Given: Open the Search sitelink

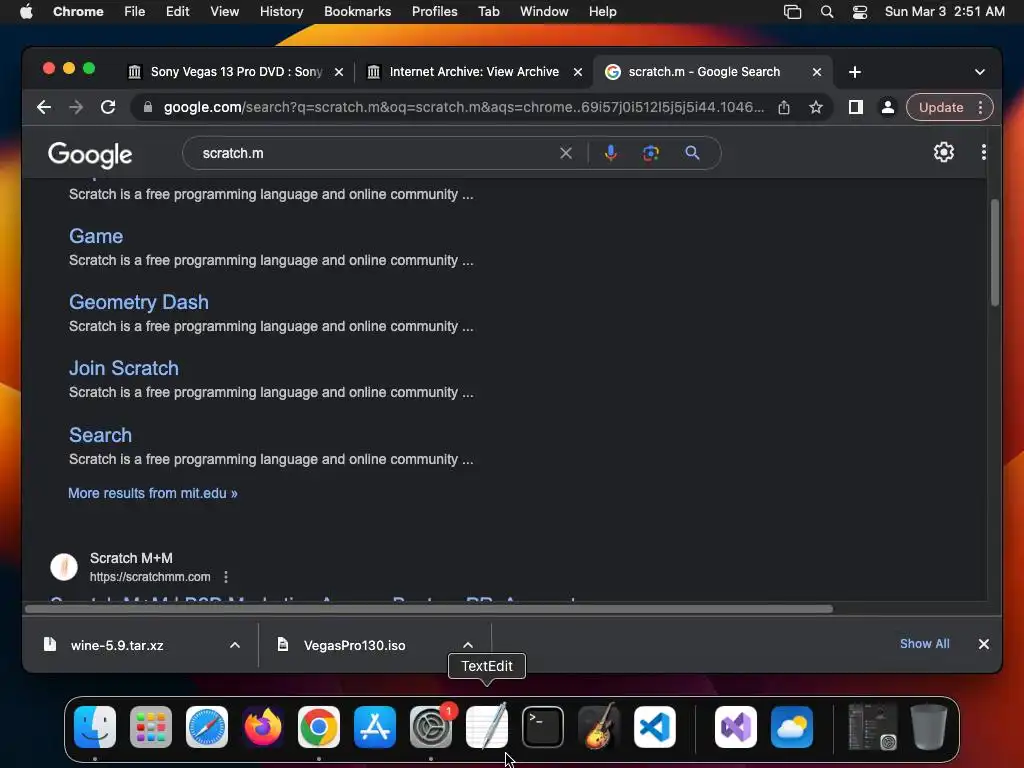Looking at the screenshot, I should click(101, 435).
